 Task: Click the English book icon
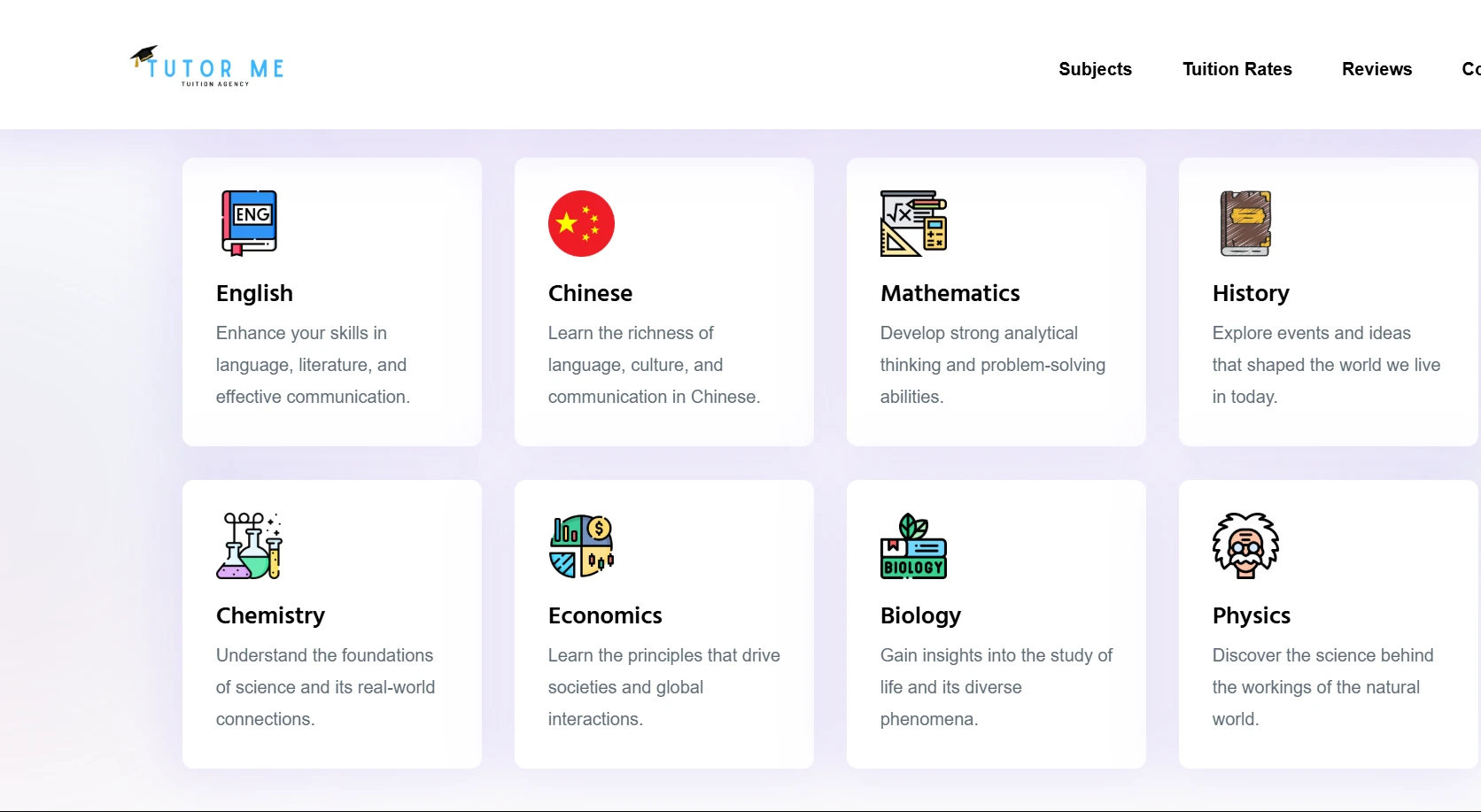tap(249, 223)
